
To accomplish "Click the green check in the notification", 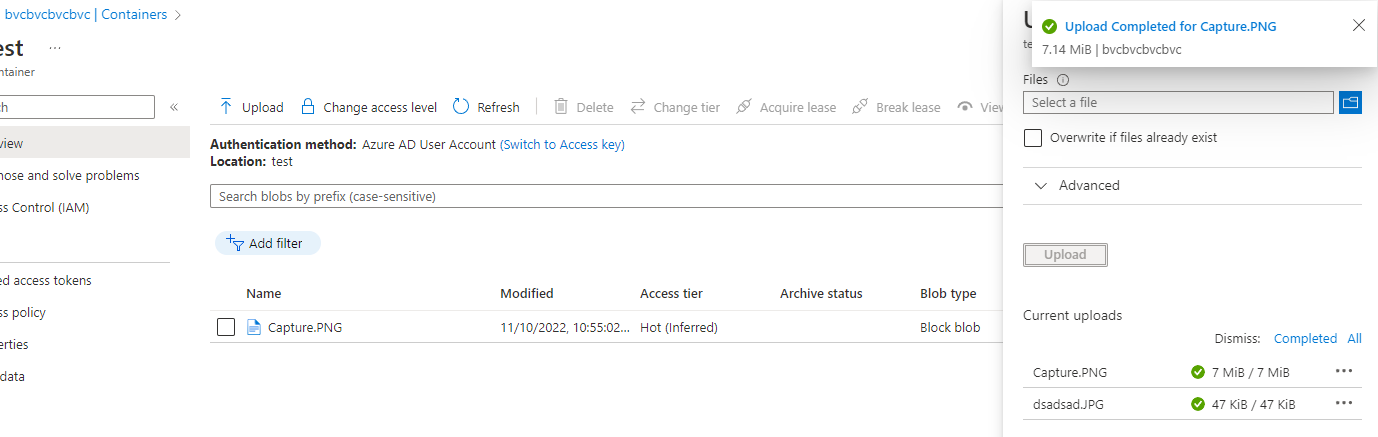I will click(x=1049, y=27).
